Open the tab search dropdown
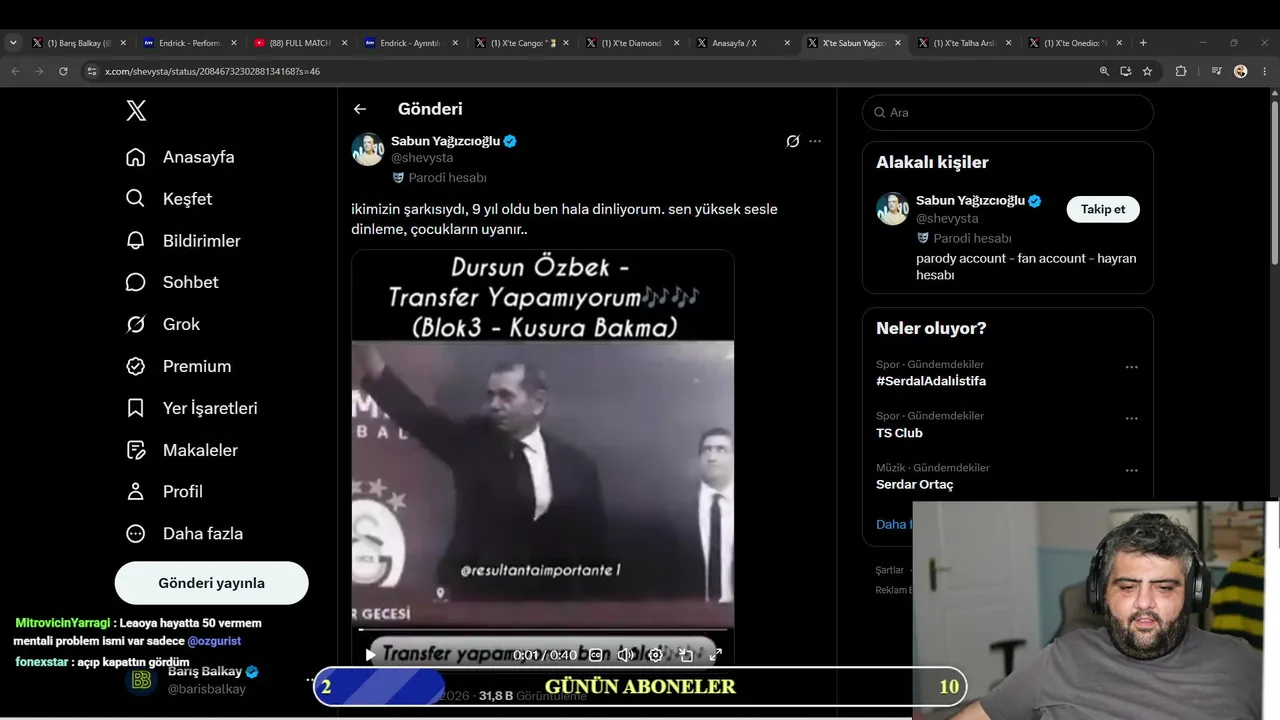The width and height of the screenshot is (1280, 720). [13, 43]
